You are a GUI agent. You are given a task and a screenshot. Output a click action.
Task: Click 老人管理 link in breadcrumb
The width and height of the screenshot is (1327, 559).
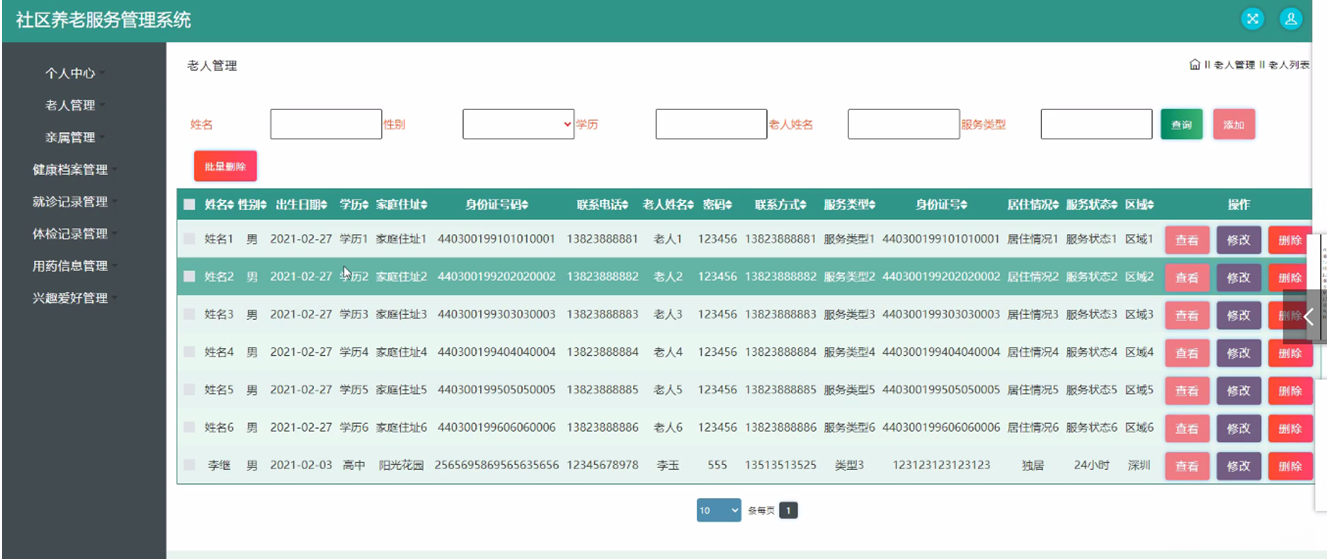pyautogui.click(x=1234, y=65)
